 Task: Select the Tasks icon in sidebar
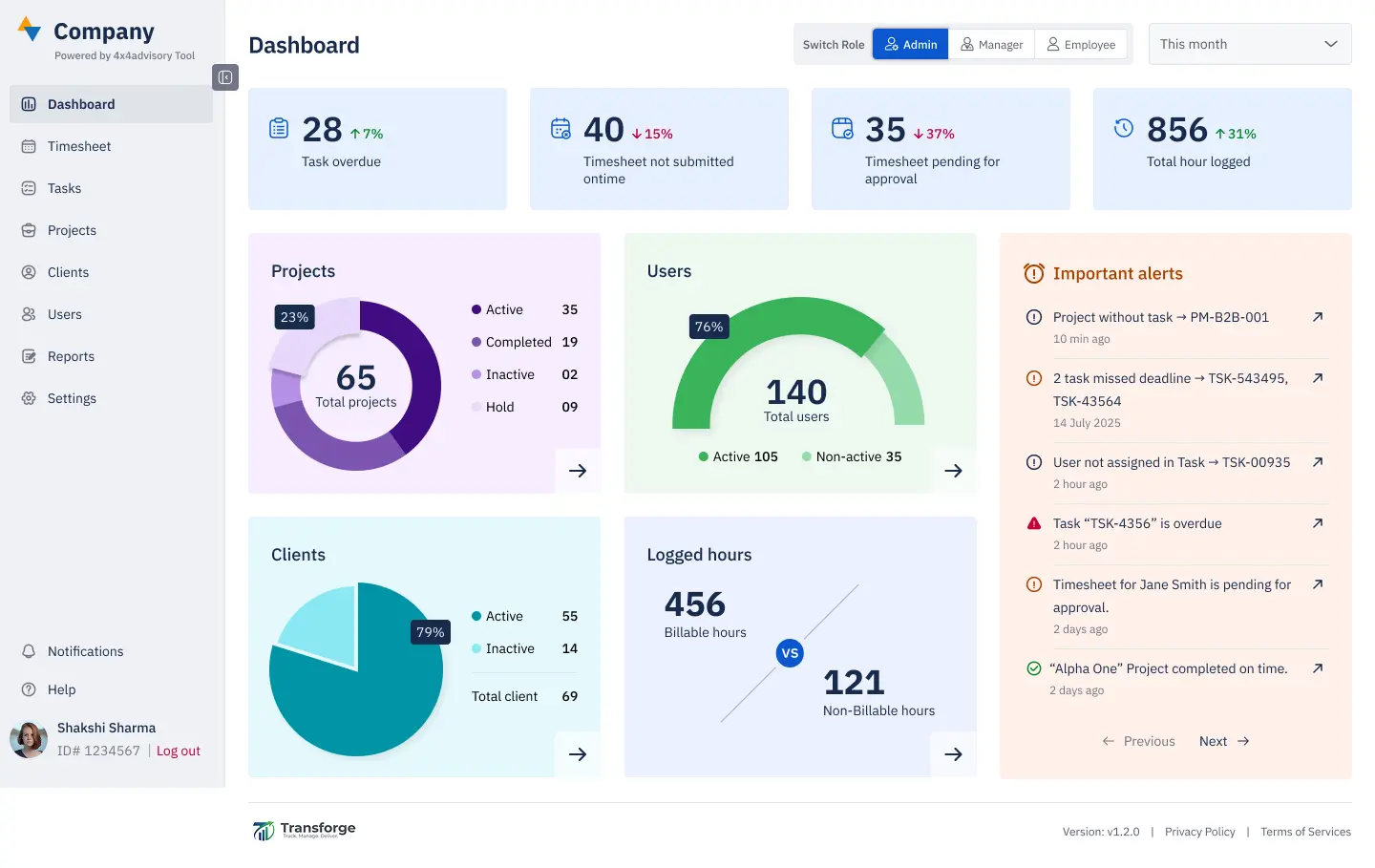point(29,188)
